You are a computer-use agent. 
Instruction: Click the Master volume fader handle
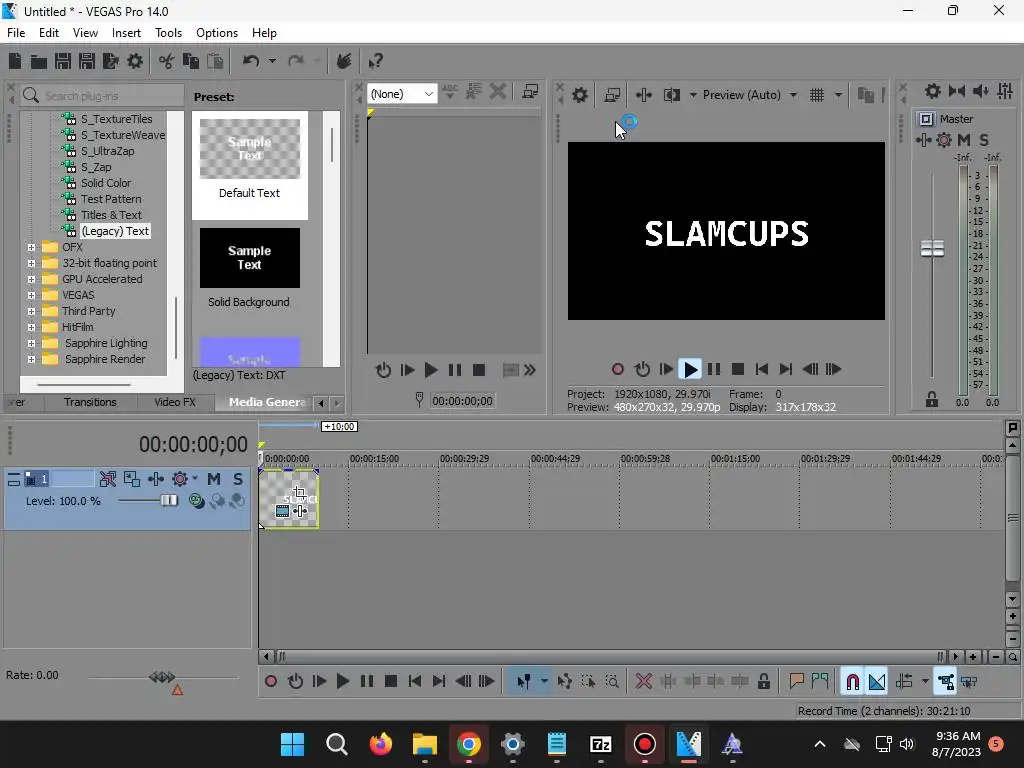click(932, 248)
